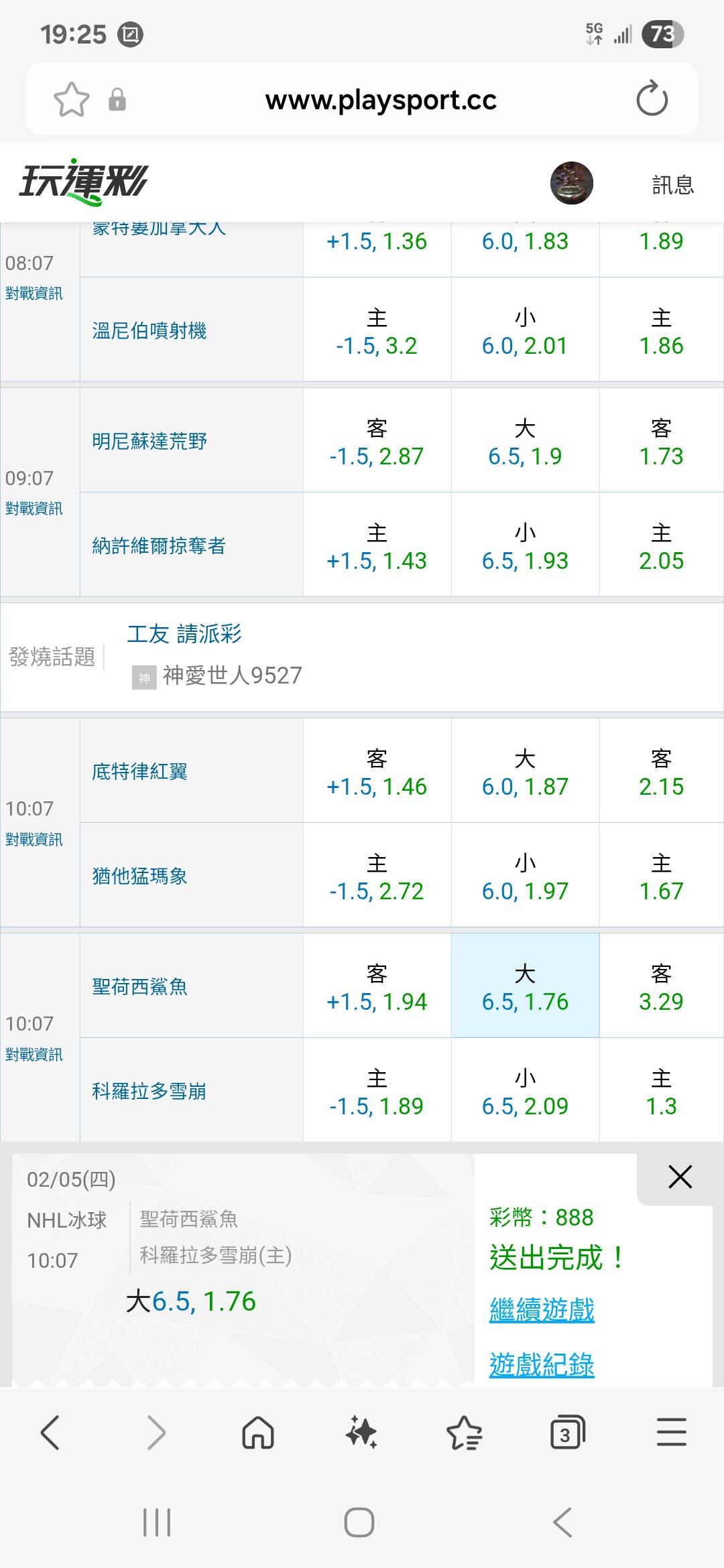Screen dimensions: 724x1568
Task: Reload the page with the refresh icon
Action: tap(652, 100)
